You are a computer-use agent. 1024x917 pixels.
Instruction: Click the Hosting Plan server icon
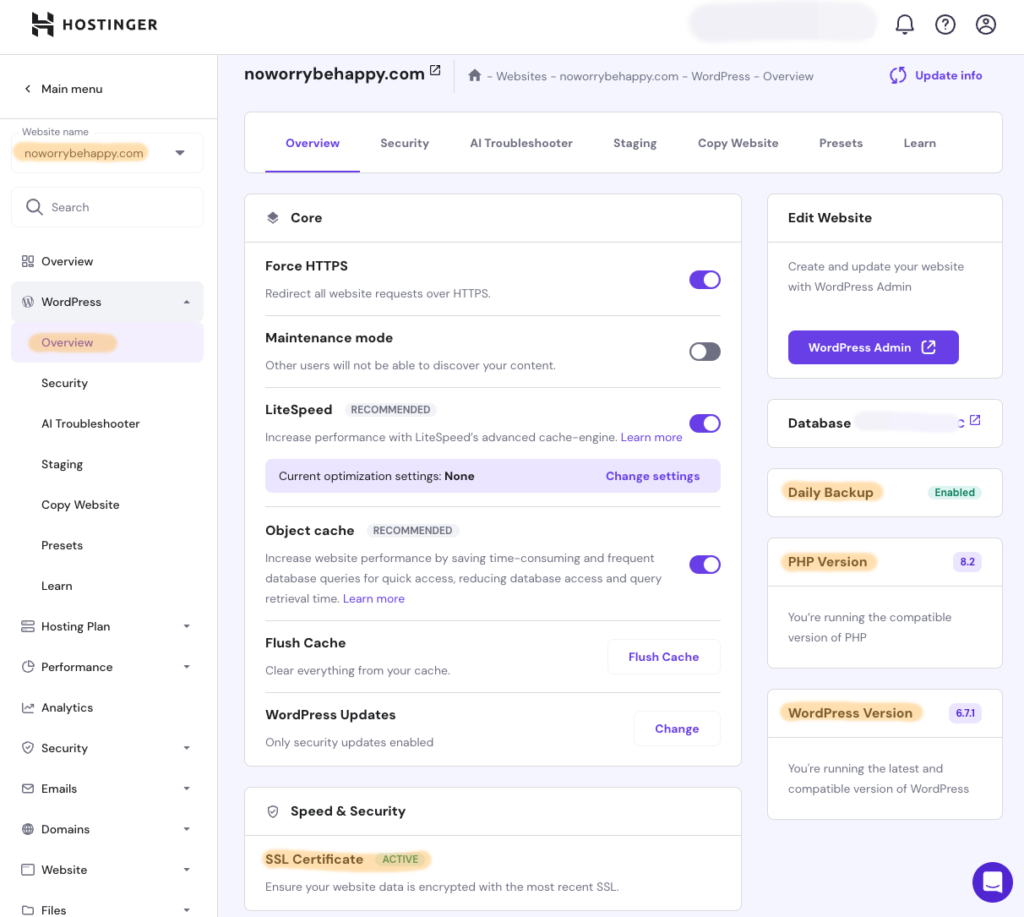click(27, 626)
